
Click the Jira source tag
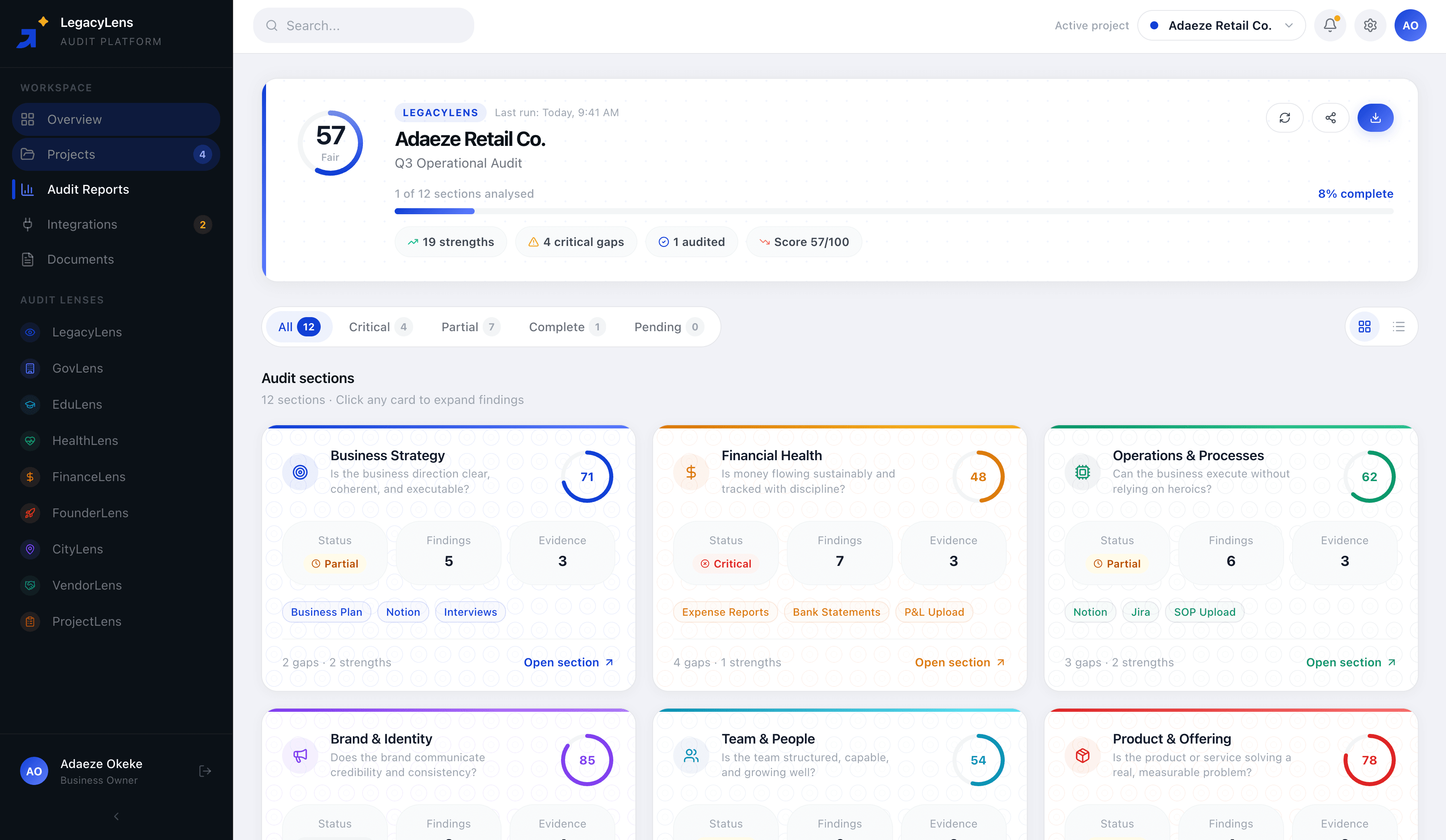pos(1140,612)
